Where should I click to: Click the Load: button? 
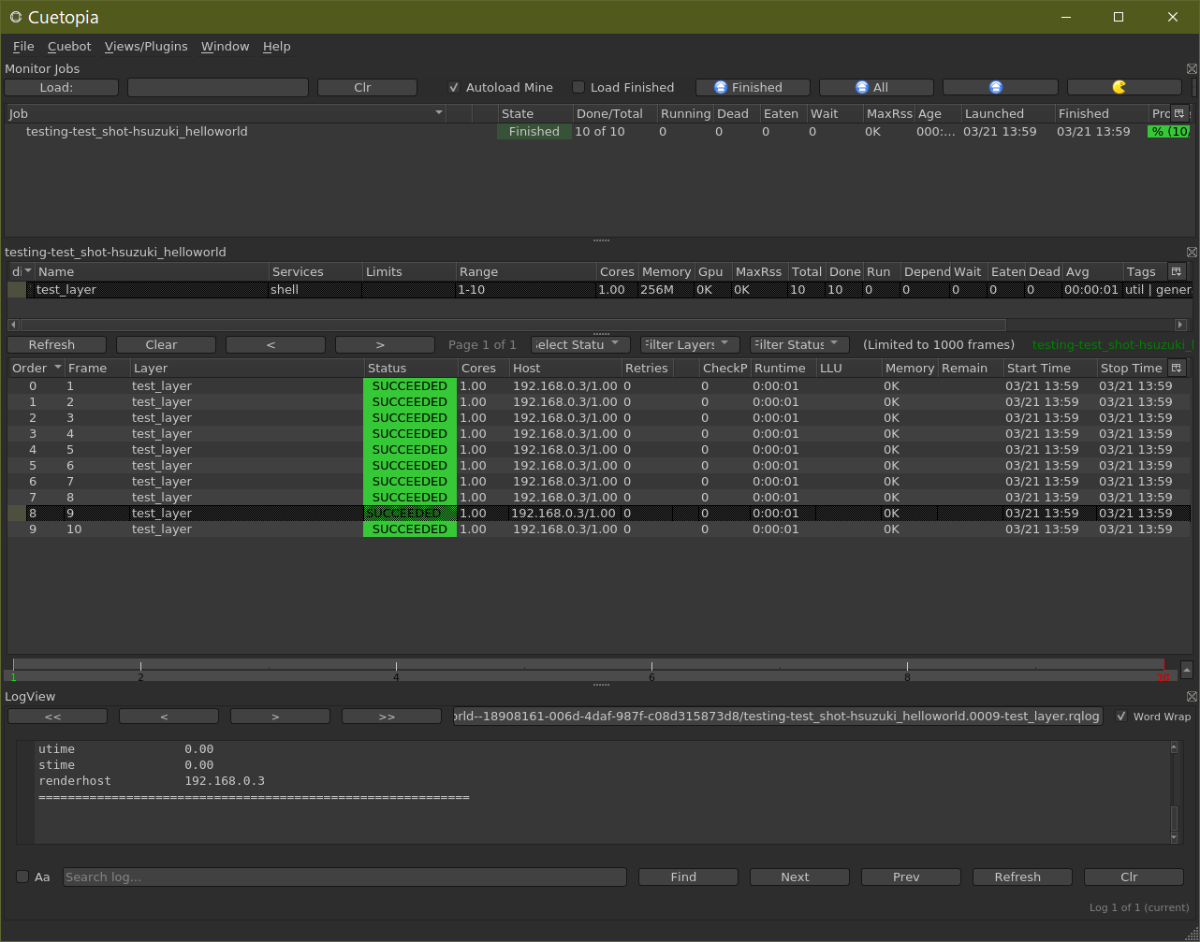point(61,87)
